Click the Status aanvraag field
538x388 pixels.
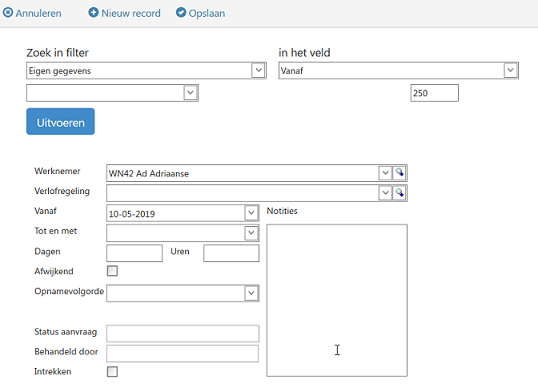pos(183,333)
